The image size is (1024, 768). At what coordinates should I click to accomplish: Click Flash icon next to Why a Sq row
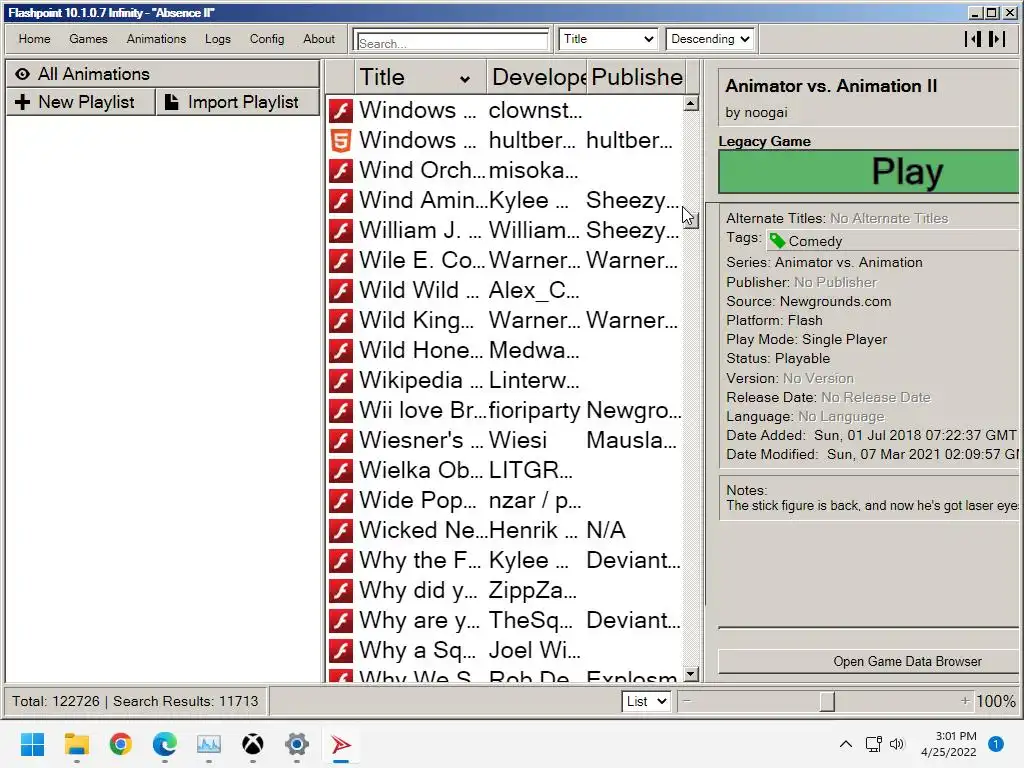coord(340,651)
